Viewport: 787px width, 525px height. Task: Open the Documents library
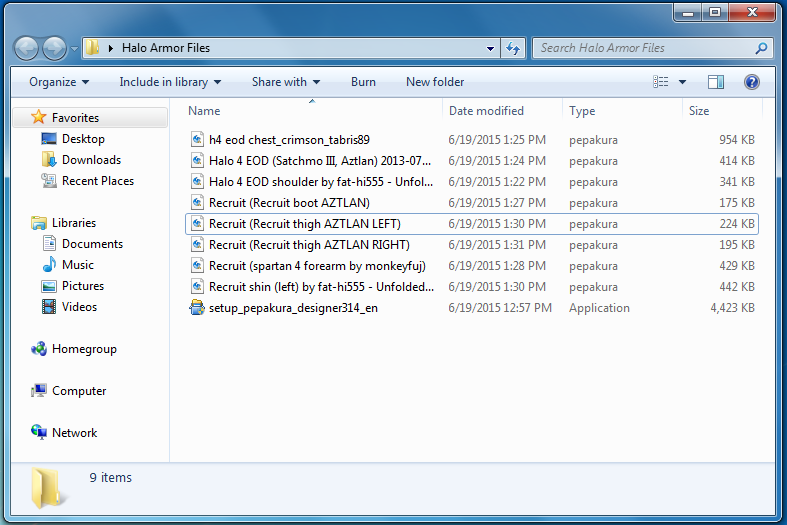point(92,244)
